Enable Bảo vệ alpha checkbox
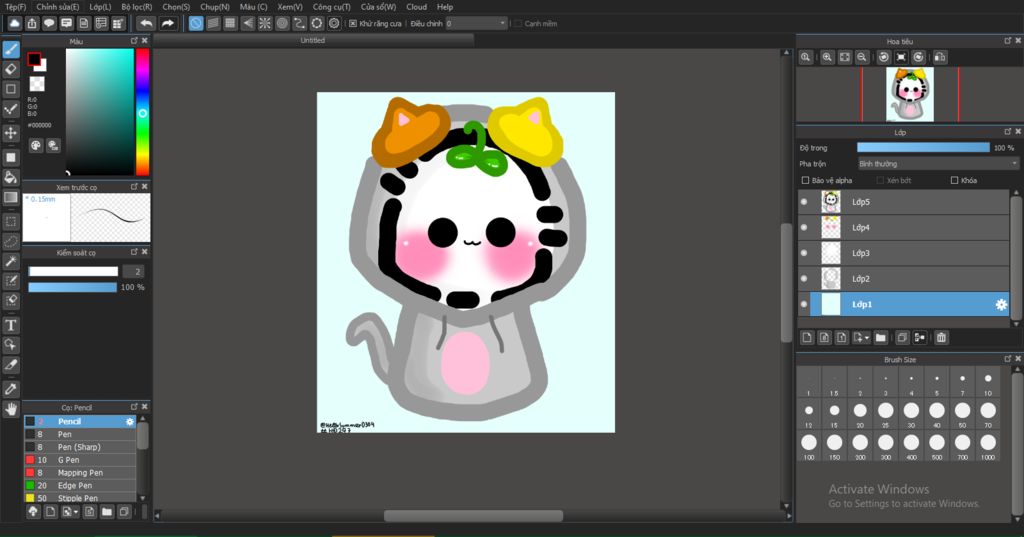 805,180
